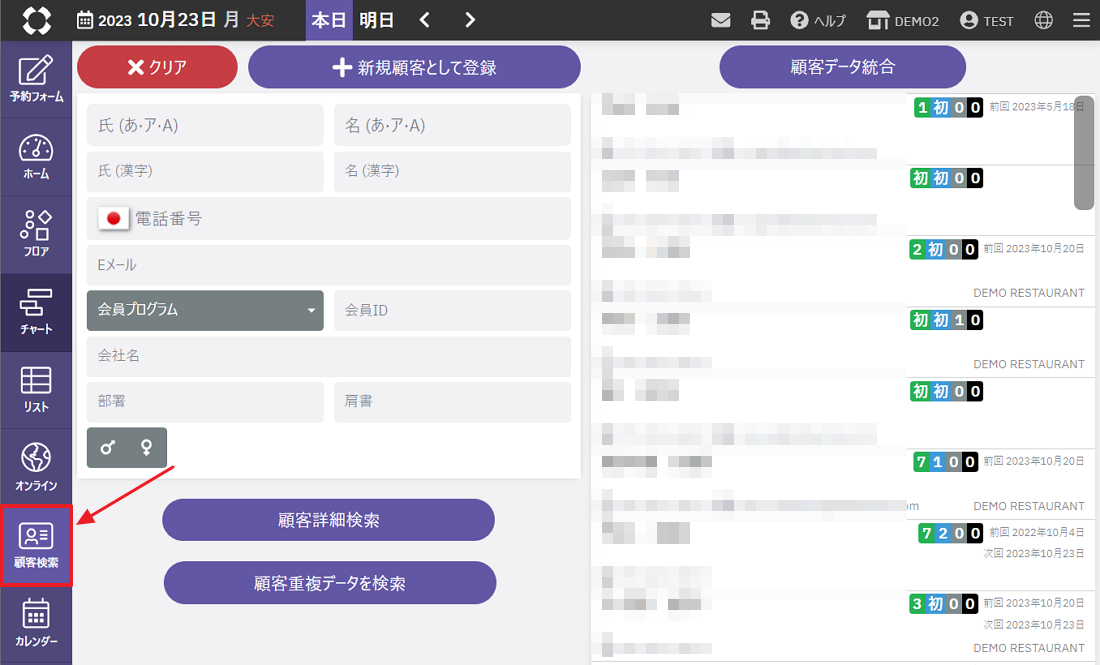Click the Eメール input field

click(x=329, y=265)
